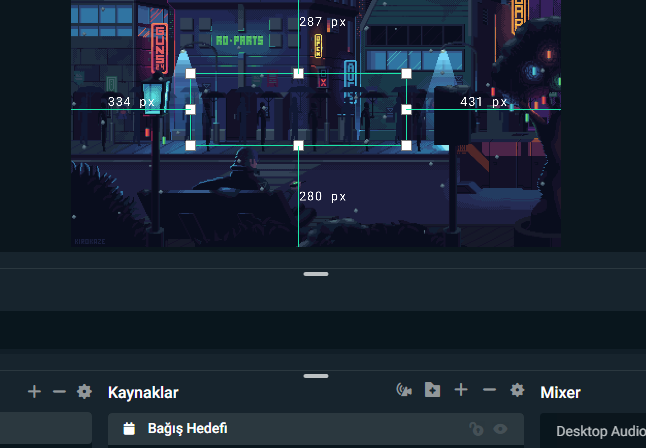
Task: Open scene settings gear left of Kaynaklar
Action: point(84,392)
